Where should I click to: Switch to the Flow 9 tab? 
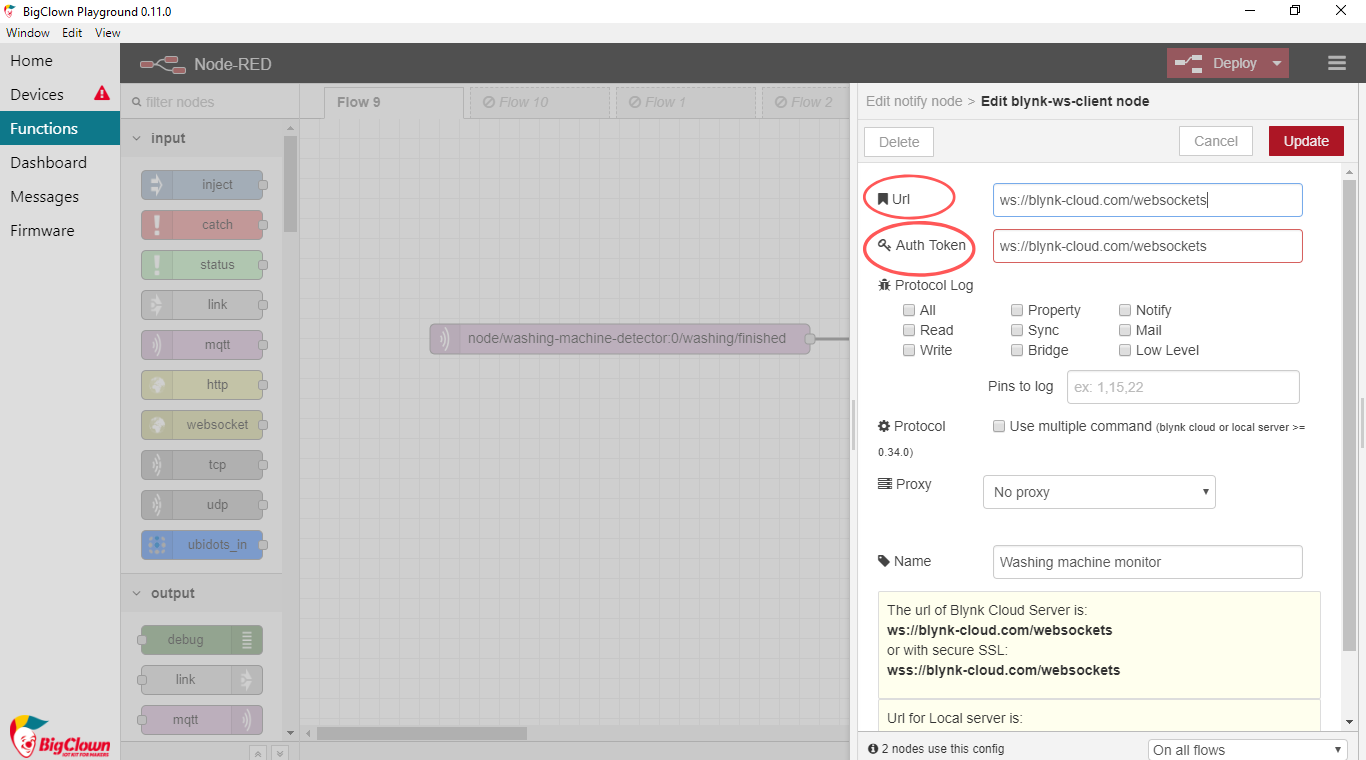394,102
